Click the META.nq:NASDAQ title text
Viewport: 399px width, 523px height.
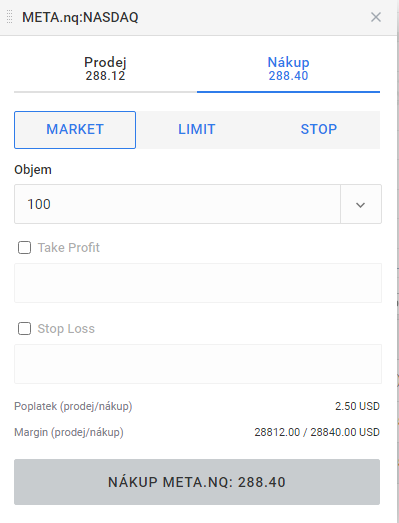(80, 17)
